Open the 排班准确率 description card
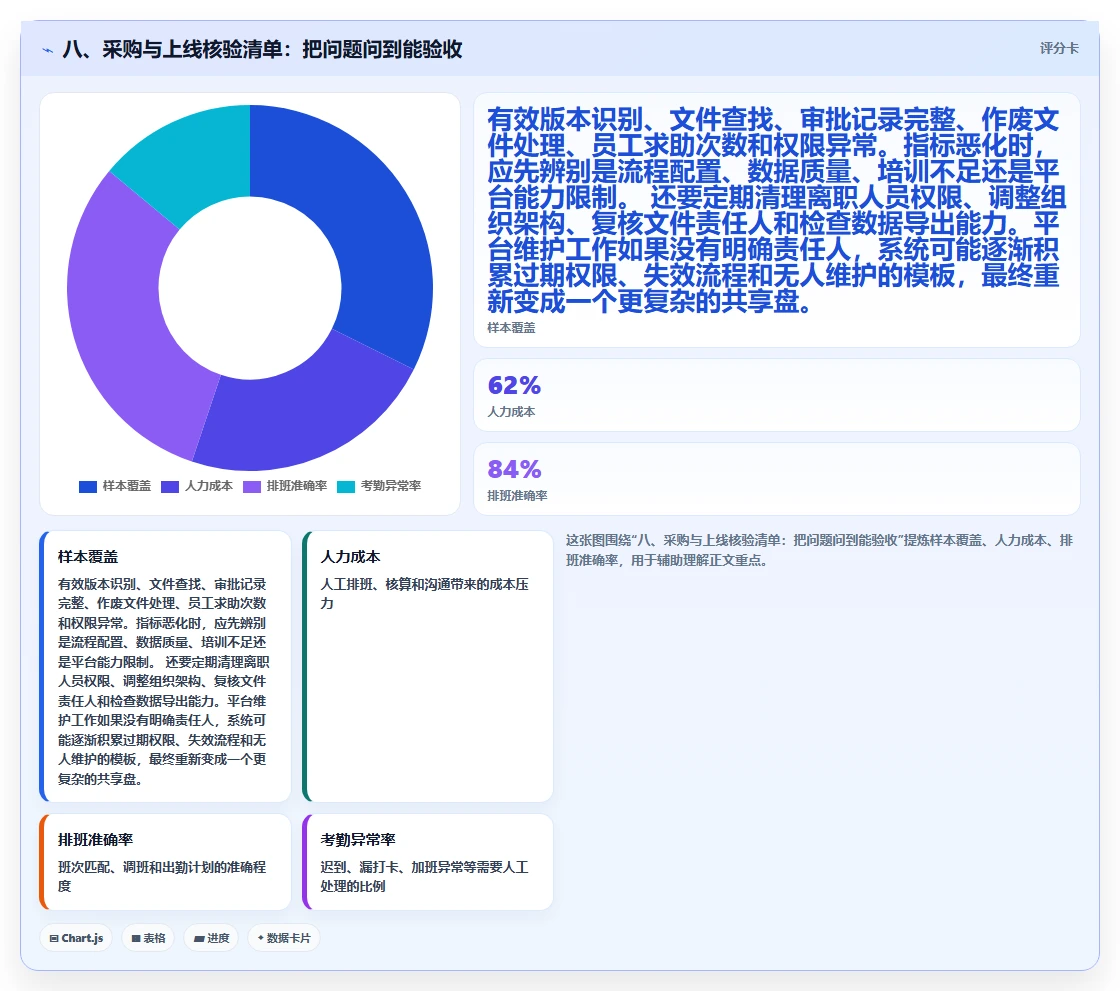The image size is (1120, 991). [165, 862]
